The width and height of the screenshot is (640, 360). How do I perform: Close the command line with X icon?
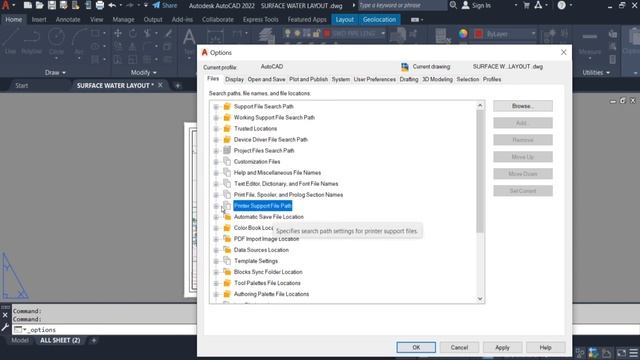point(5,315)
